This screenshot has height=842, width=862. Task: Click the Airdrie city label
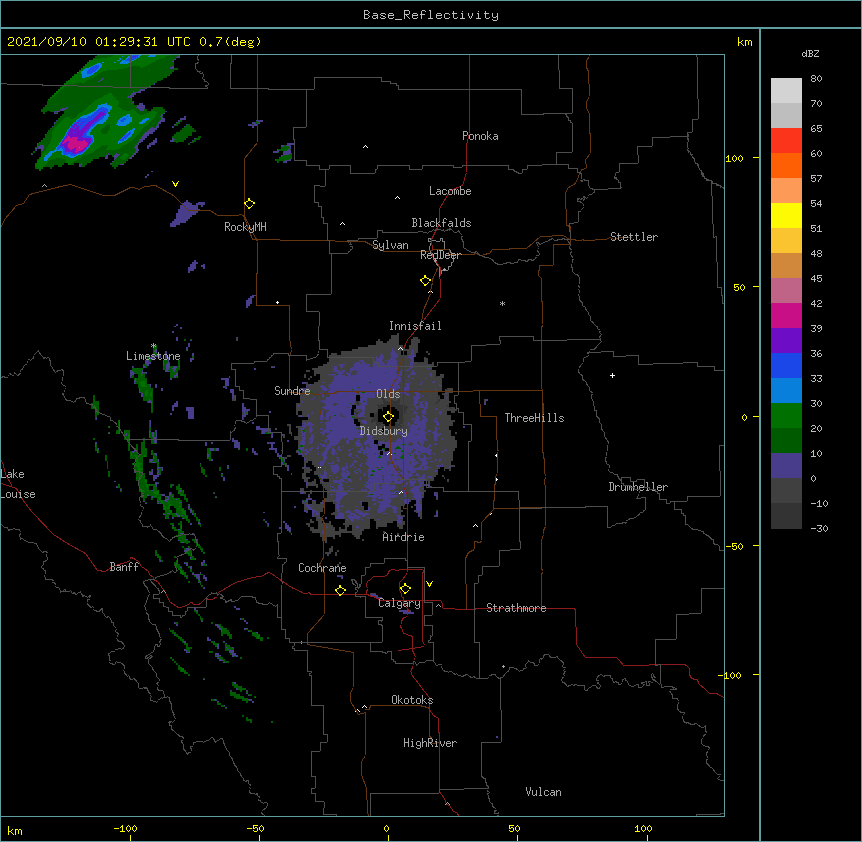tap(403, 537)
